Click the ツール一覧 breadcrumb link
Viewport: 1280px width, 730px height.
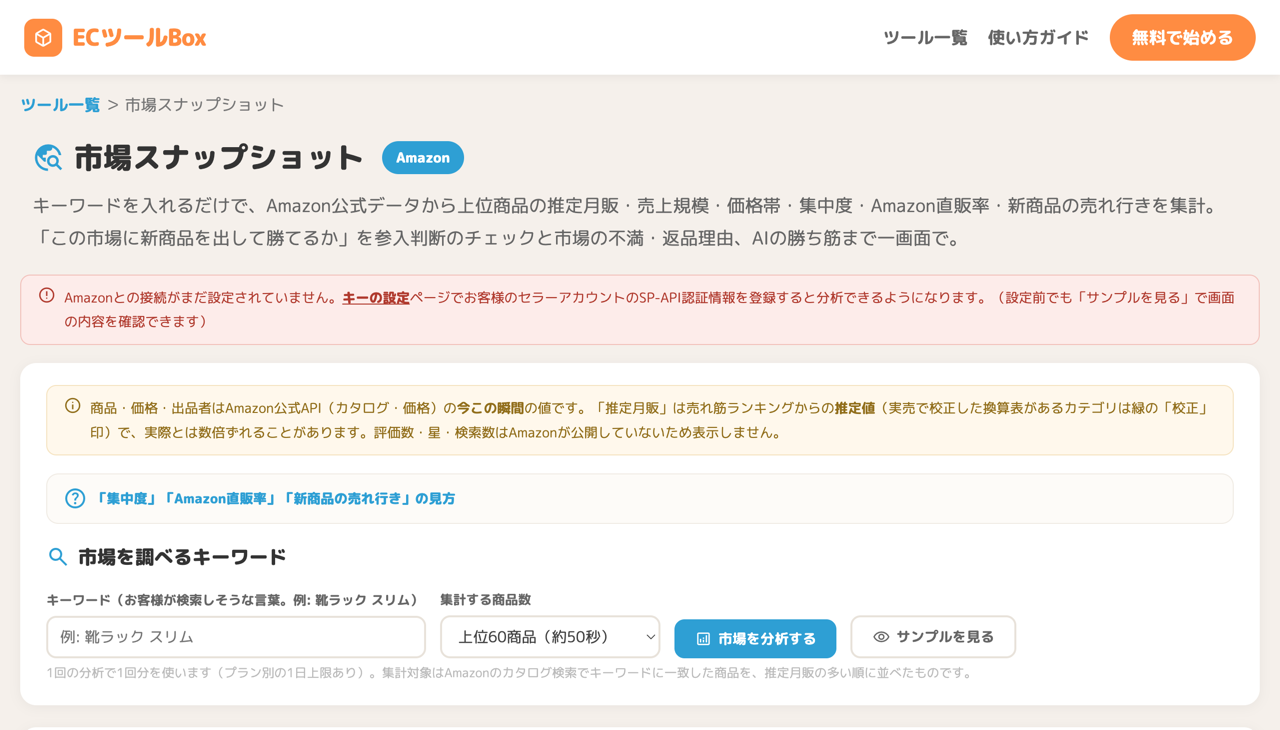click(60, 105)
